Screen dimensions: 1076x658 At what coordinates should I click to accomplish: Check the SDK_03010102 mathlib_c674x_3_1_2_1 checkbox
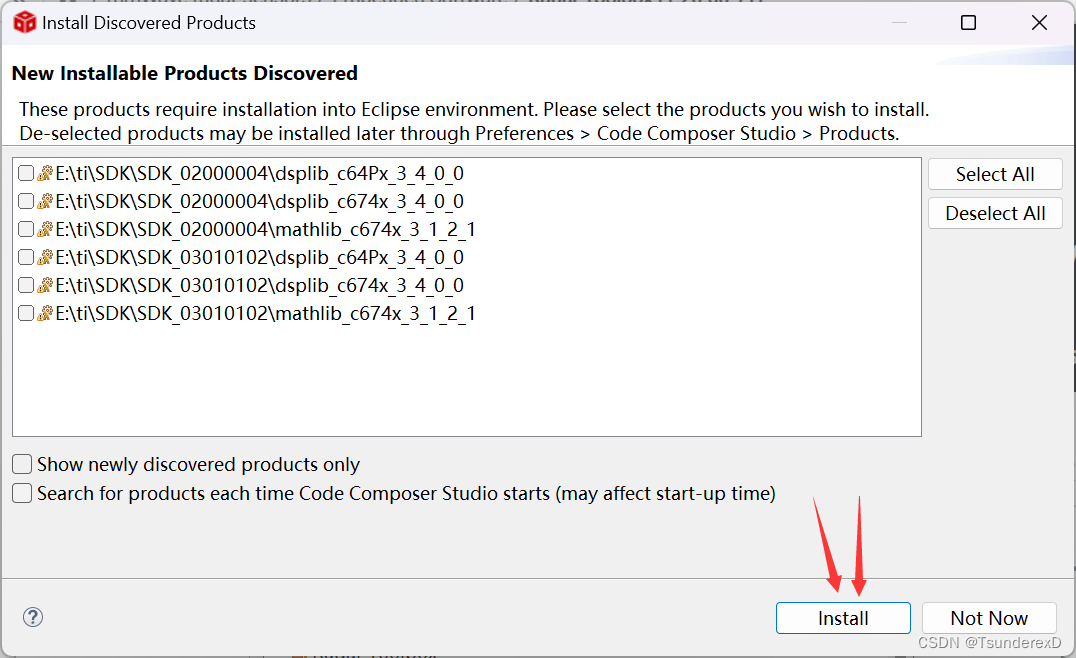click(26, 313)
